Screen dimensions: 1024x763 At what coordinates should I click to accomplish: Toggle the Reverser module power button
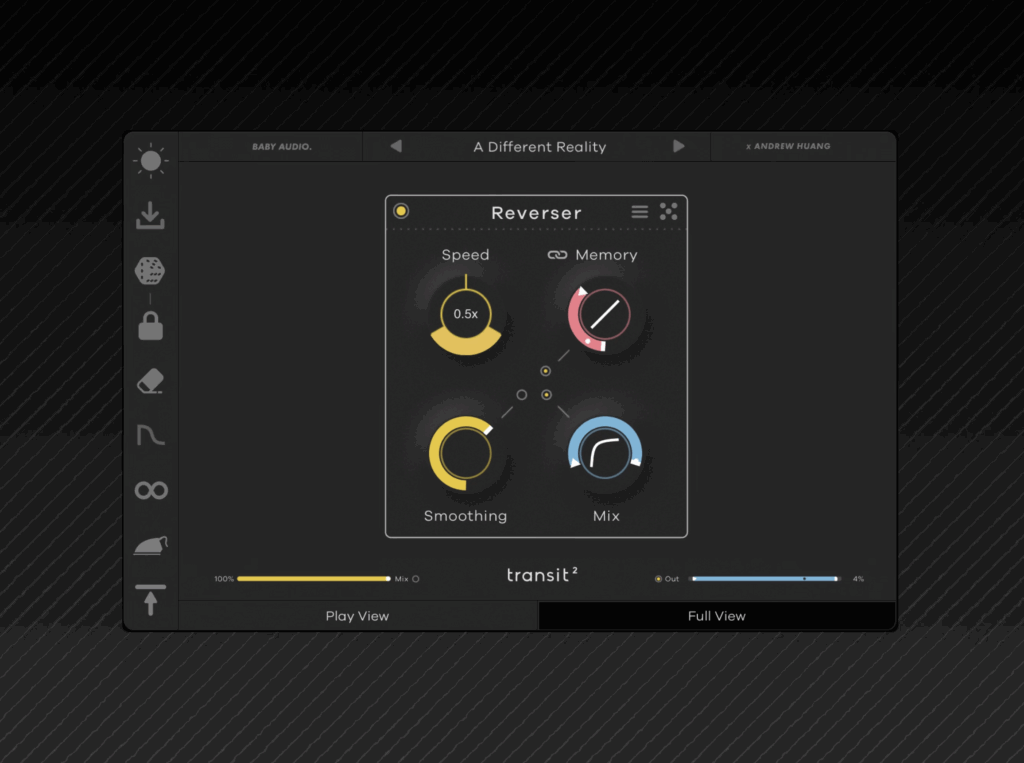tap(401, 211)
